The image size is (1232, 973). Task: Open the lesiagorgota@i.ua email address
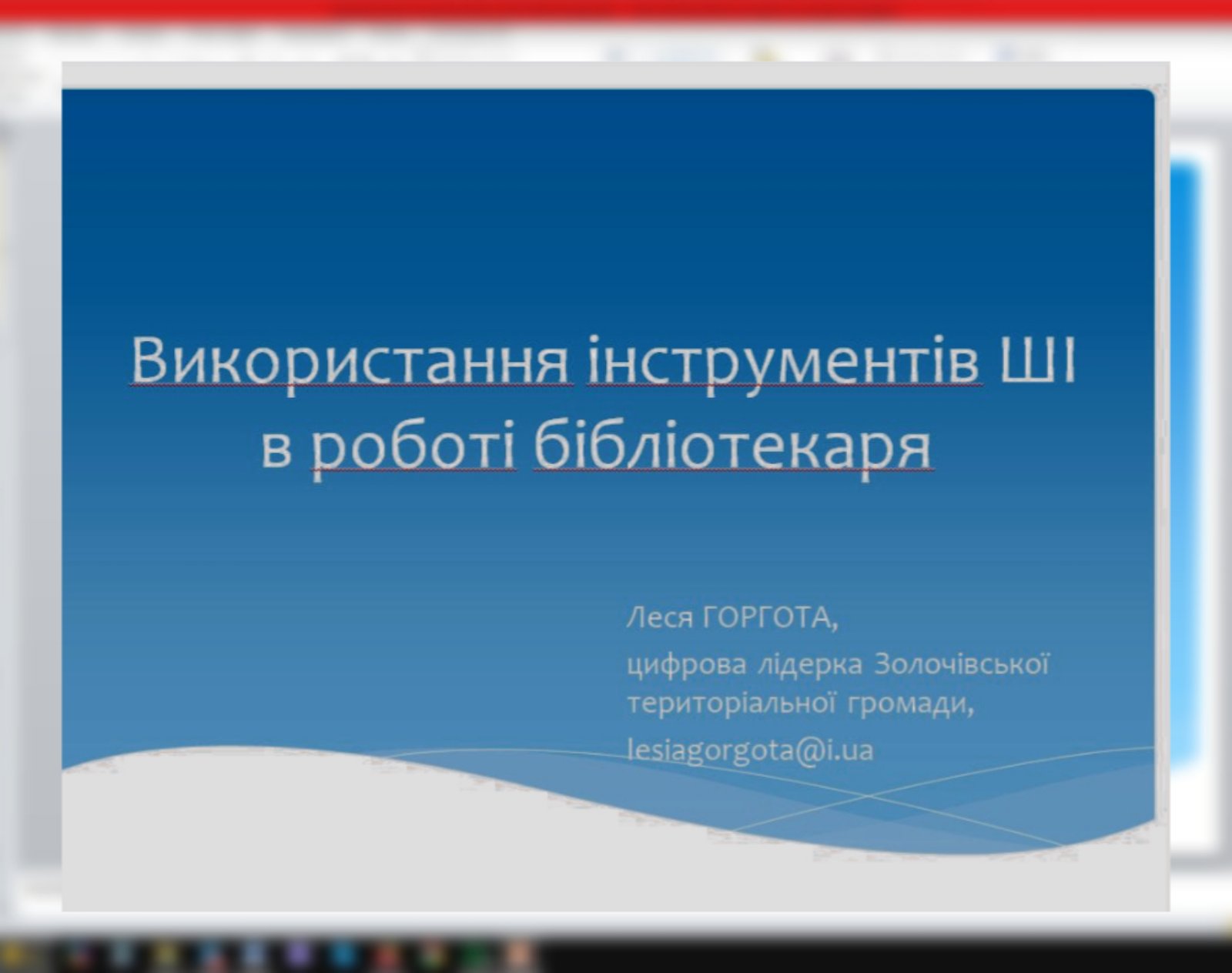(750, 750)
